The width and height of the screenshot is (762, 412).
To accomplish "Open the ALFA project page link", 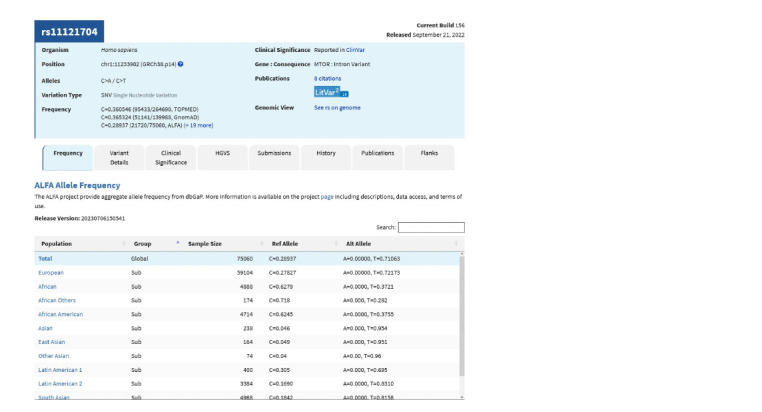I will (327, 197).
